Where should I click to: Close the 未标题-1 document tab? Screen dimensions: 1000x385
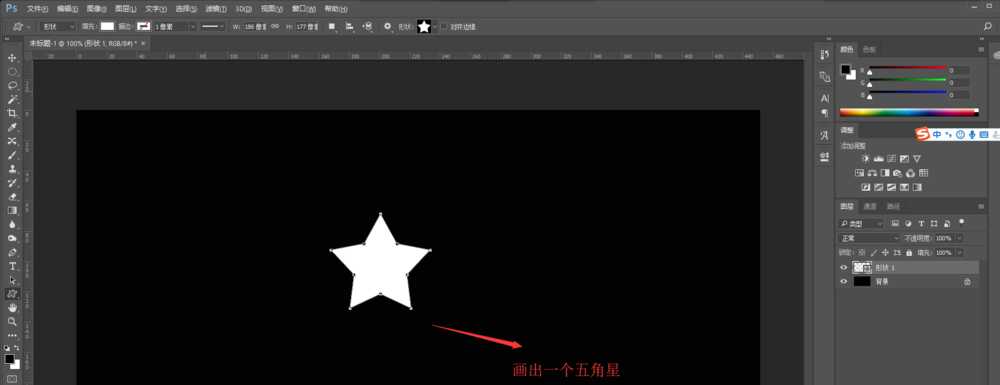pos(143,43)
